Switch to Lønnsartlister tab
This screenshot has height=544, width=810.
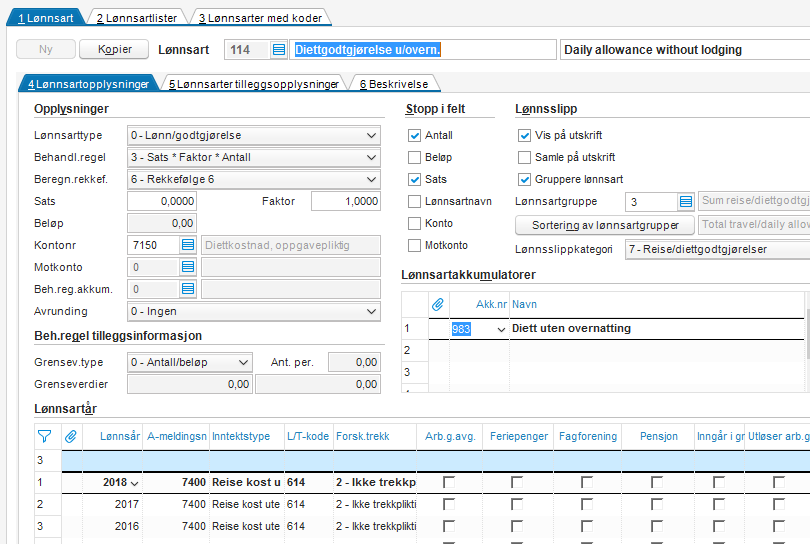(136, 17)
